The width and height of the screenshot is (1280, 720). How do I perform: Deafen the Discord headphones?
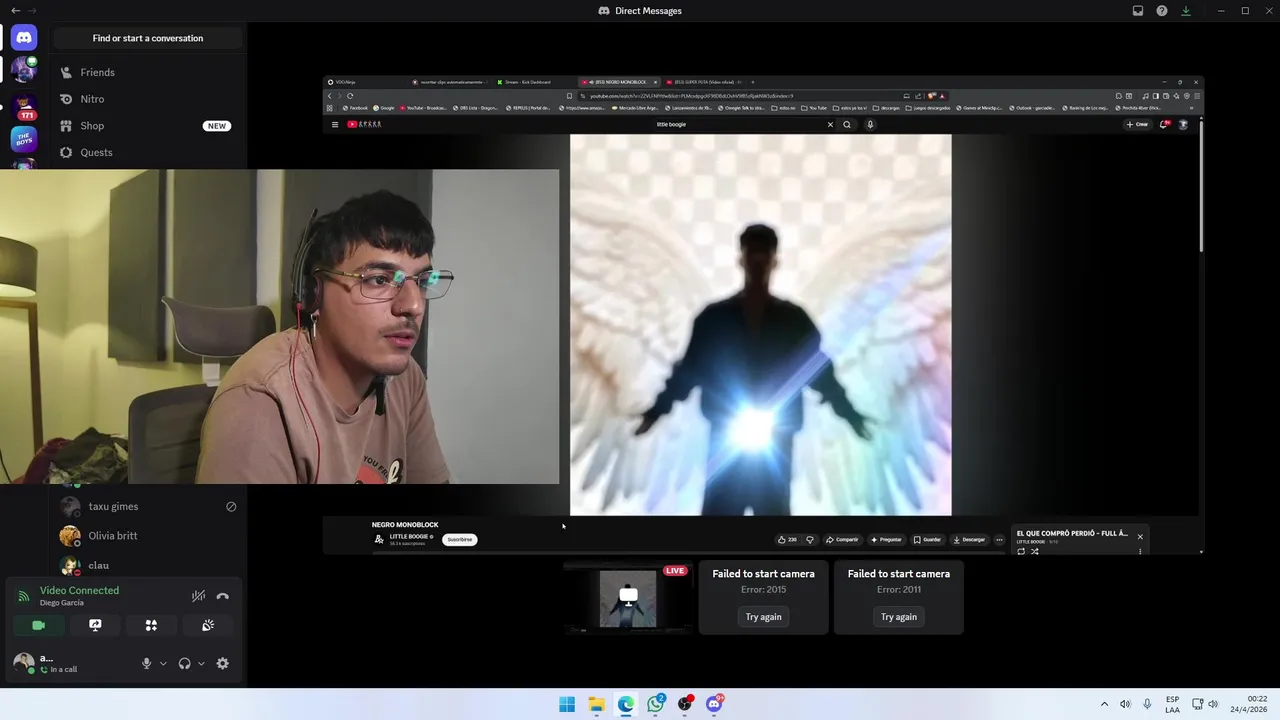click(184, 663)
